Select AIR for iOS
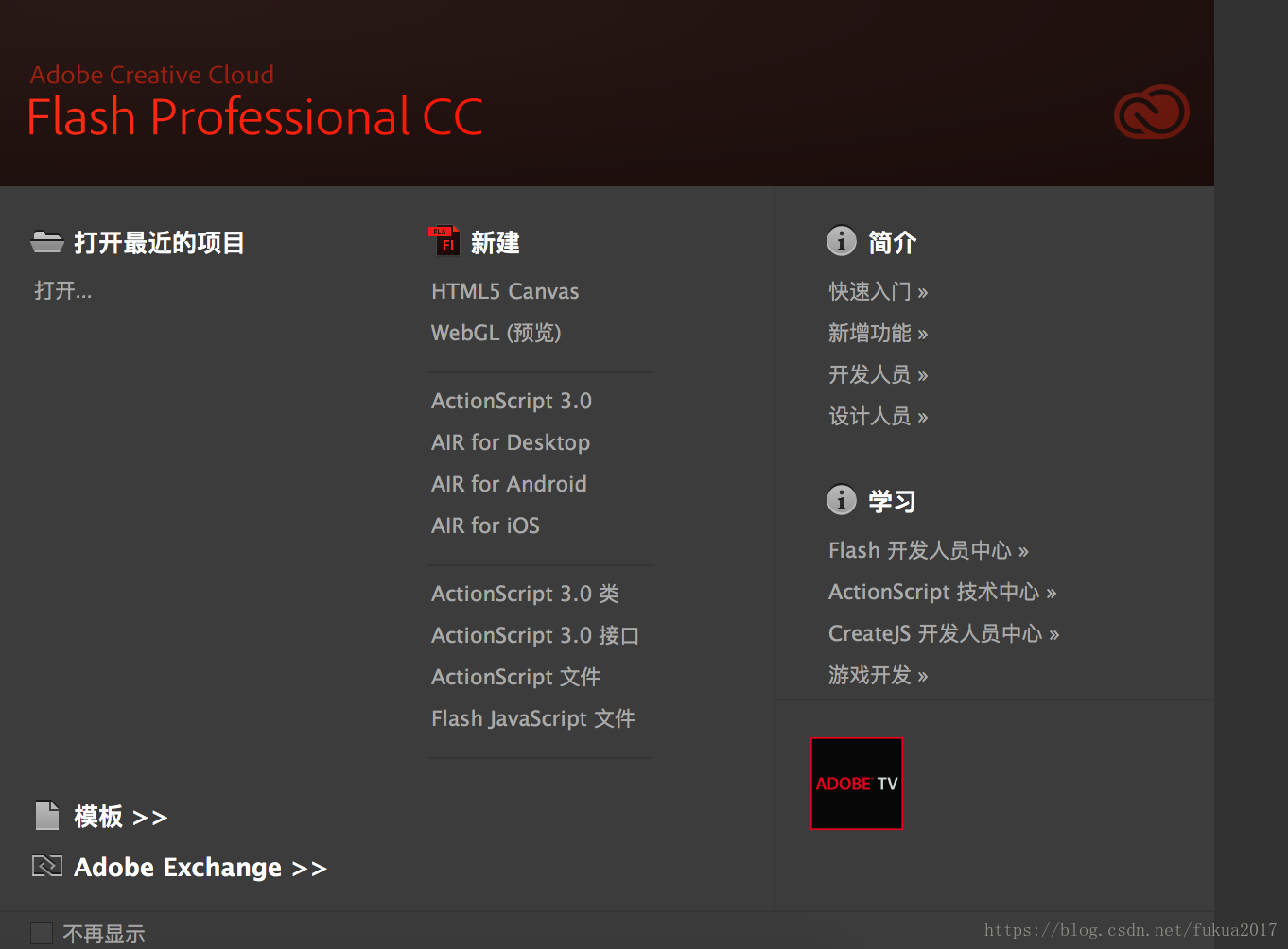Screen dimensions: 1288x949 click(485, 526)
